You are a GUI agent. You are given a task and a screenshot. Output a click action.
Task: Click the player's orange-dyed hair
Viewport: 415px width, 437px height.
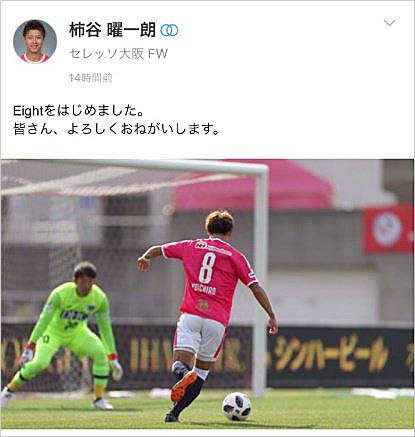219,223
